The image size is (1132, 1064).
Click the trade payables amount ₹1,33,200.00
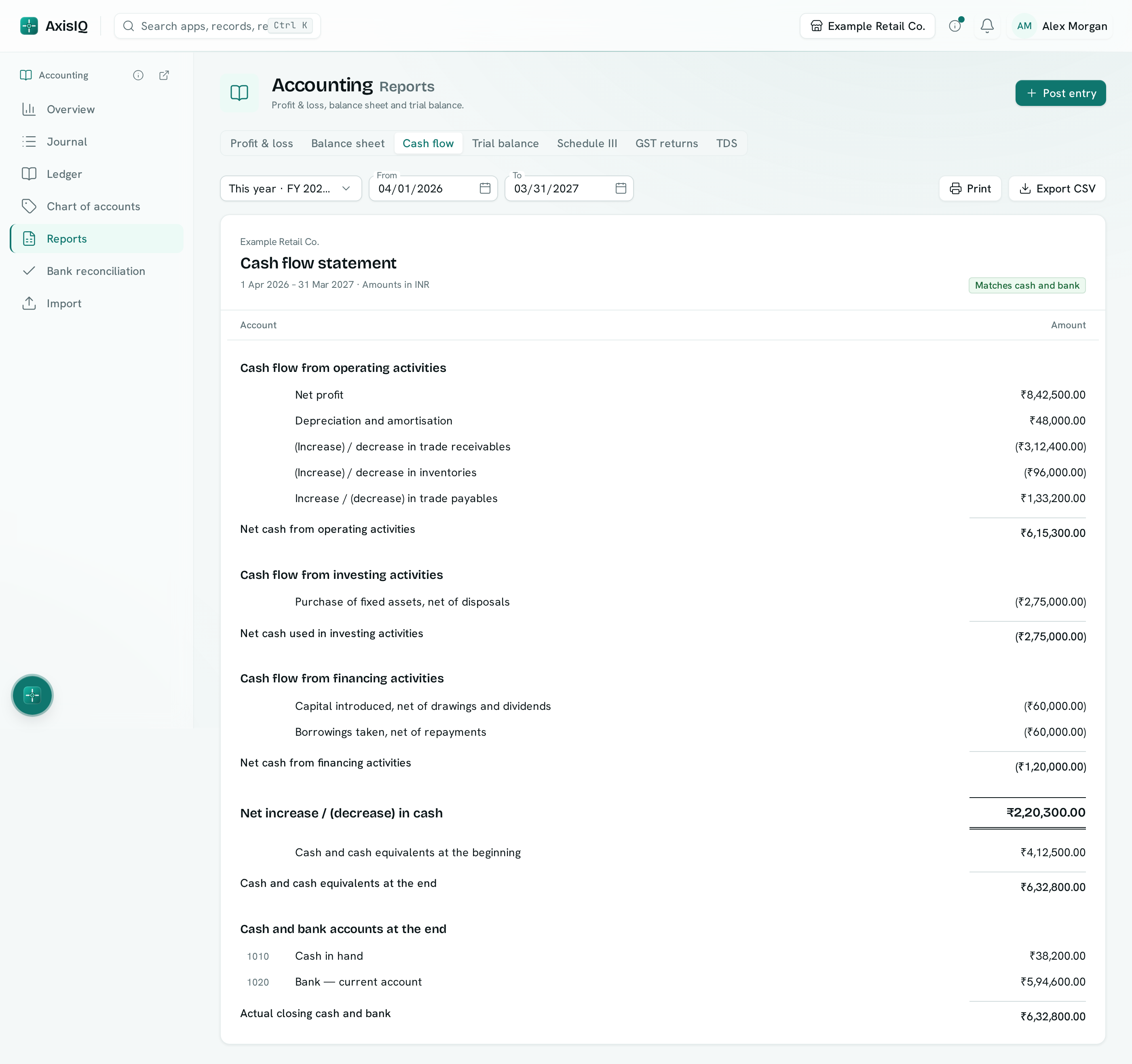1053,499
